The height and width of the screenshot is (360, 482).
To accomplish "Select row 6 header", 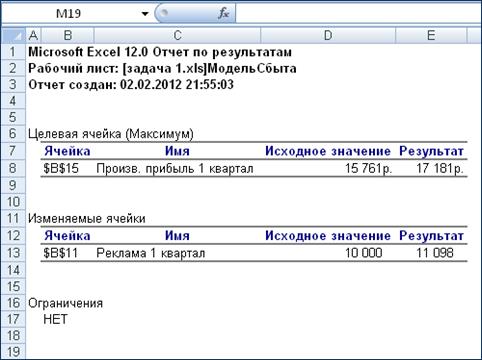I will 13,134.
